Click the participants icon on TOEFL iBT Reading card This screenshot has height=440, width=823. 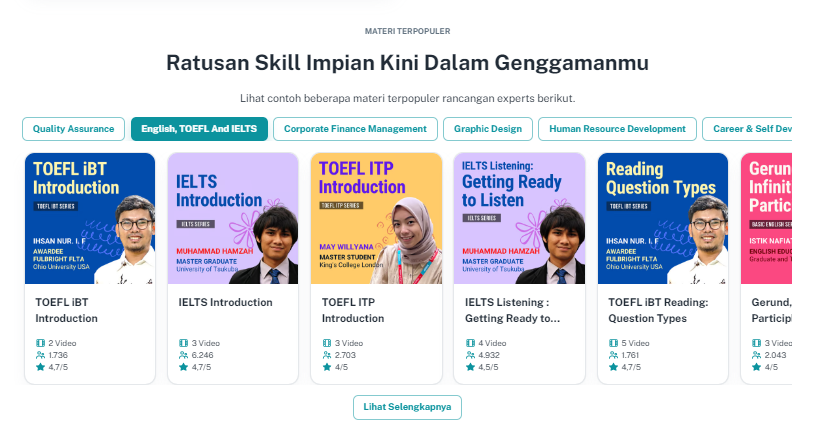613,355
